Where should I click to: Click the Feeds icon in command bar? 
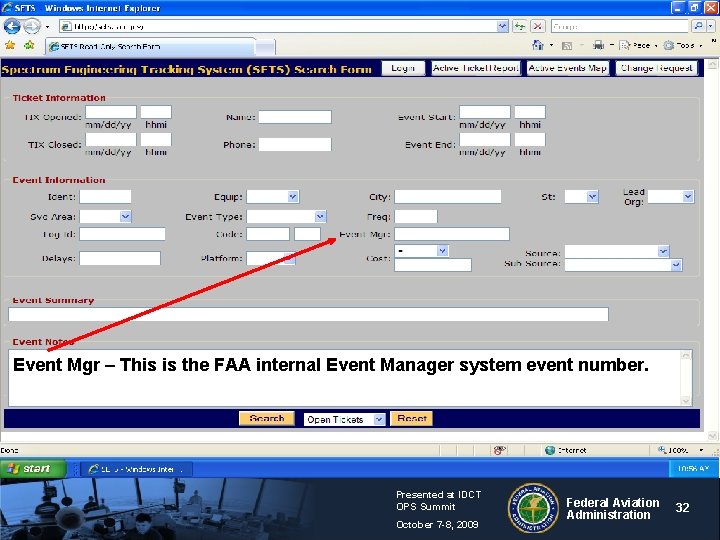[567, 45]
